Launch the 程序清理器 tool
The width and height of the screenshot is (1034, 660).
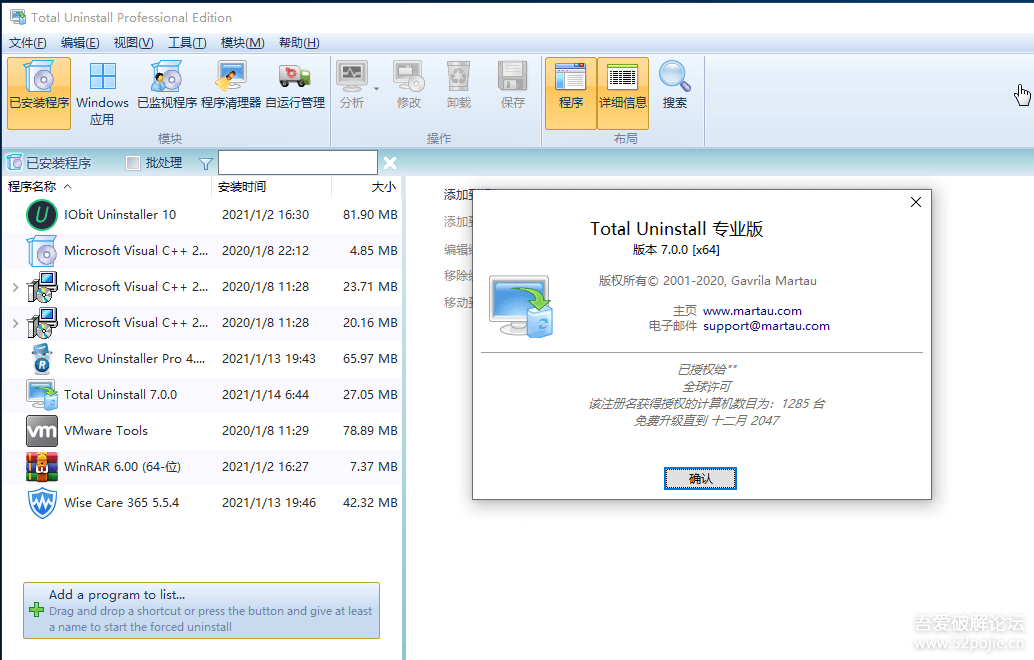231,85
